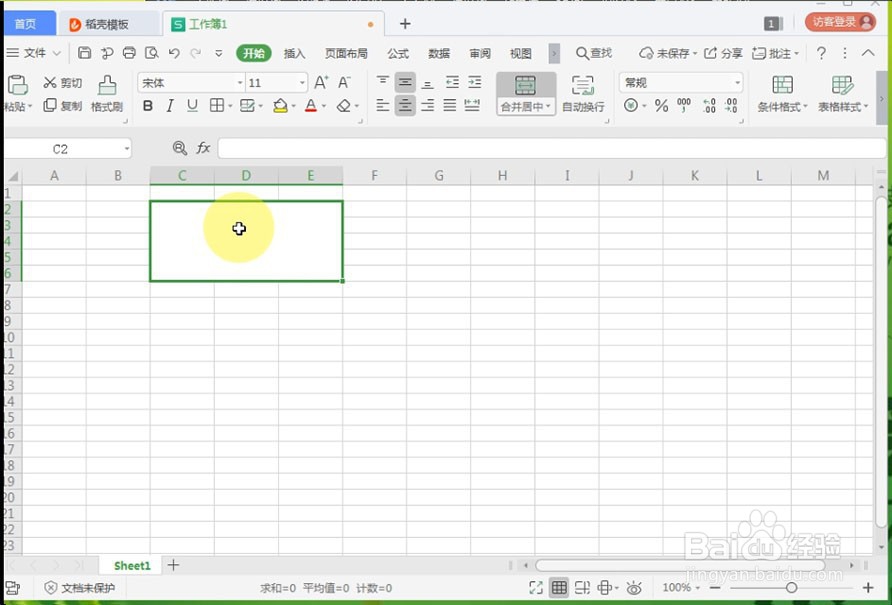Click the eraser clear-format icon
This screenshot has height=605, width=892.
(343, 106)
